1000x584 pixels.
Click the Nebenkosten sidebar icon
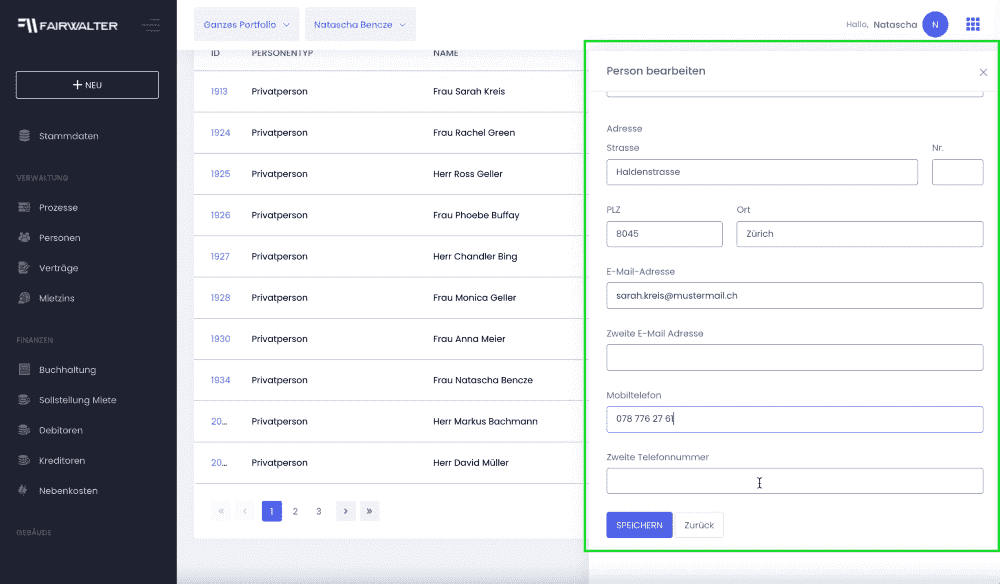pyautogui.click(x=25, y=491)
